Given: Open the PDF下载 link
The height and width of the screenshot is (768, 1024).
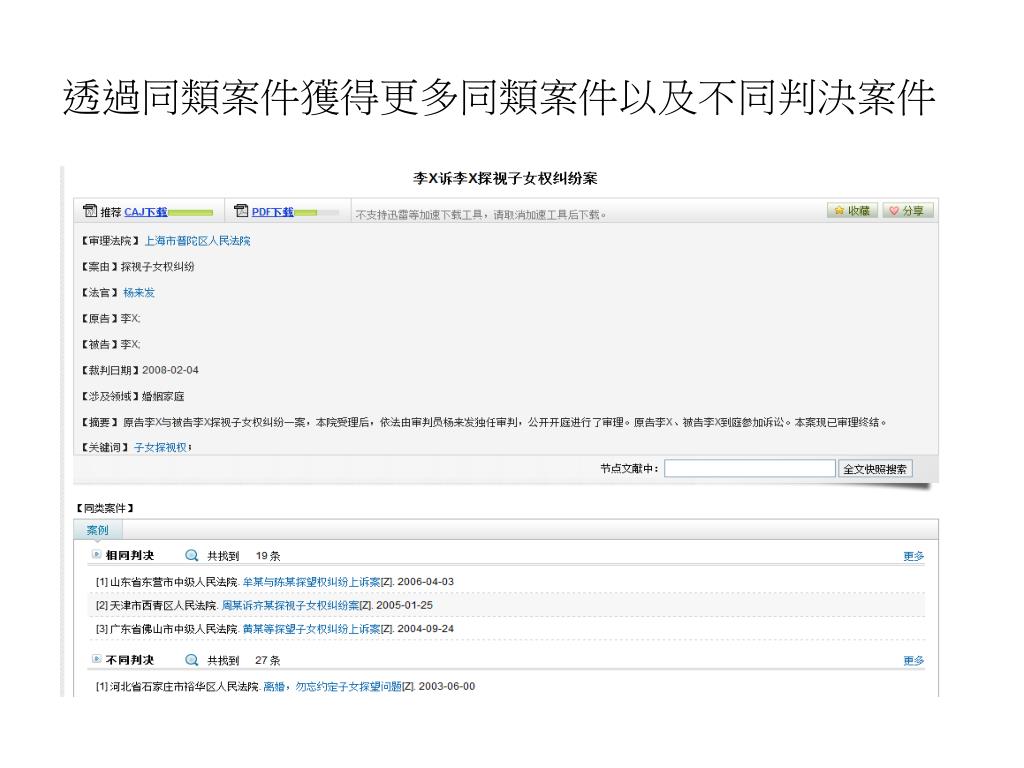Looking at the screenshot, I should [272, 212].
